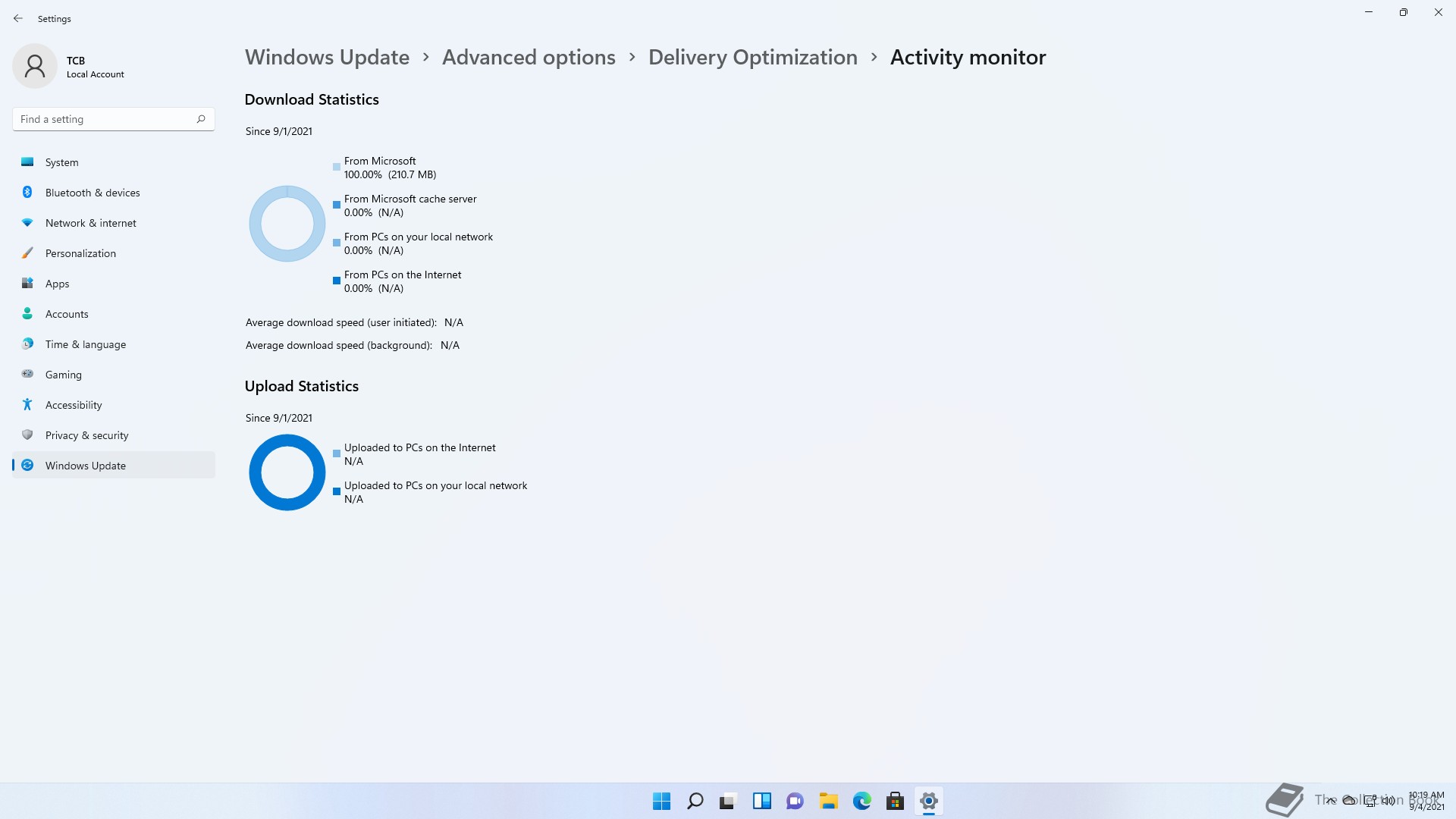Click the Download Statistics heading
The image size is (1456, 819).
(x=312, y=99)
